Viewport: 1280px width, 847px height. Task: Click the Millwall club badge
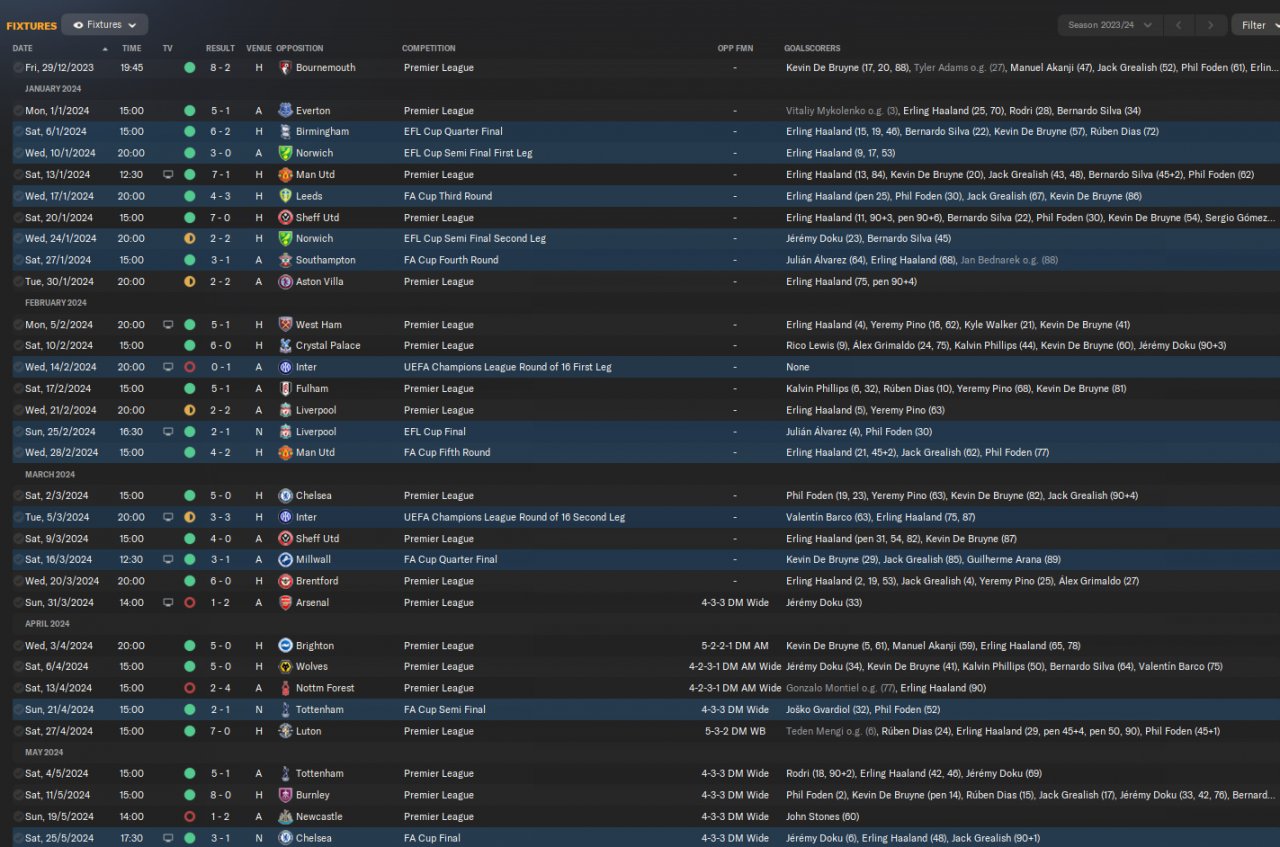(x=286, y=560)
